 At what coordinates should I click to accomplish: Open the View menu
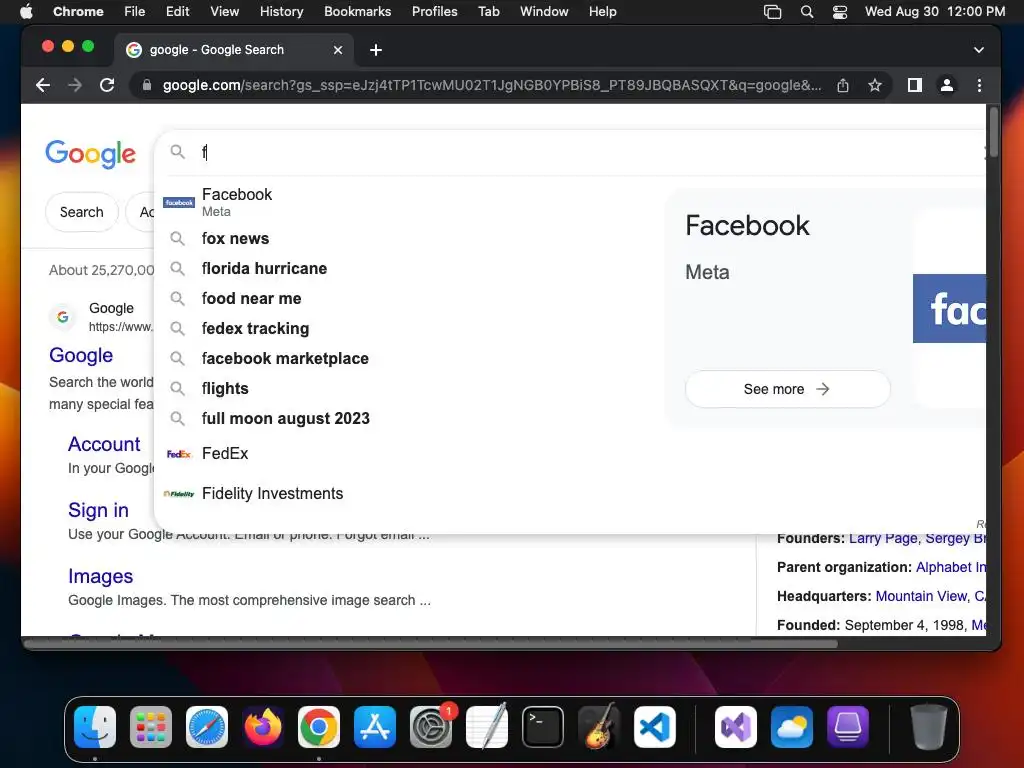[224, 12]
